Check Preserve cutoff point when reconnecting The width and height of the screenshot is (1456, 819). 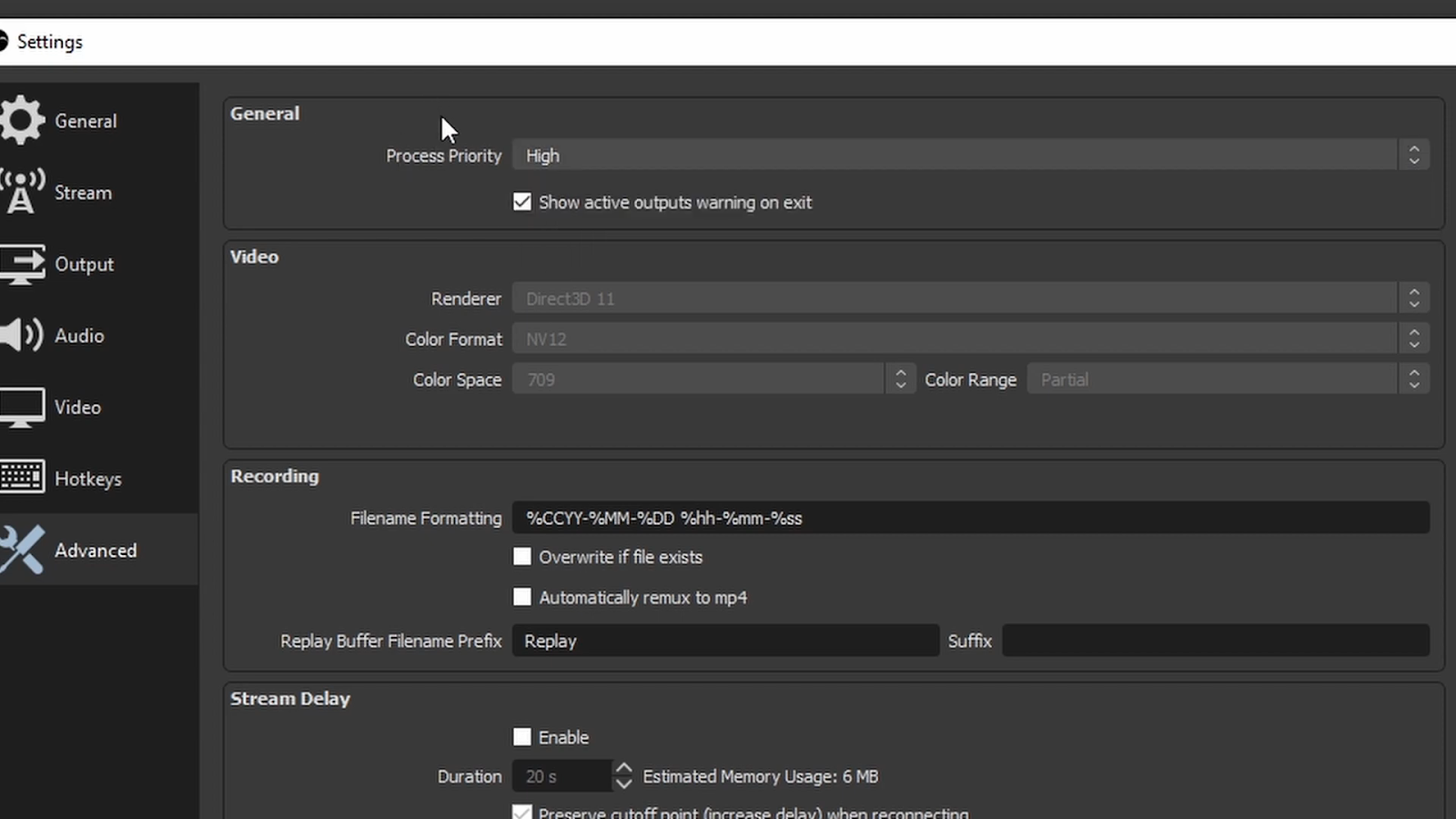pyautogui.click(x=522, y=811)
